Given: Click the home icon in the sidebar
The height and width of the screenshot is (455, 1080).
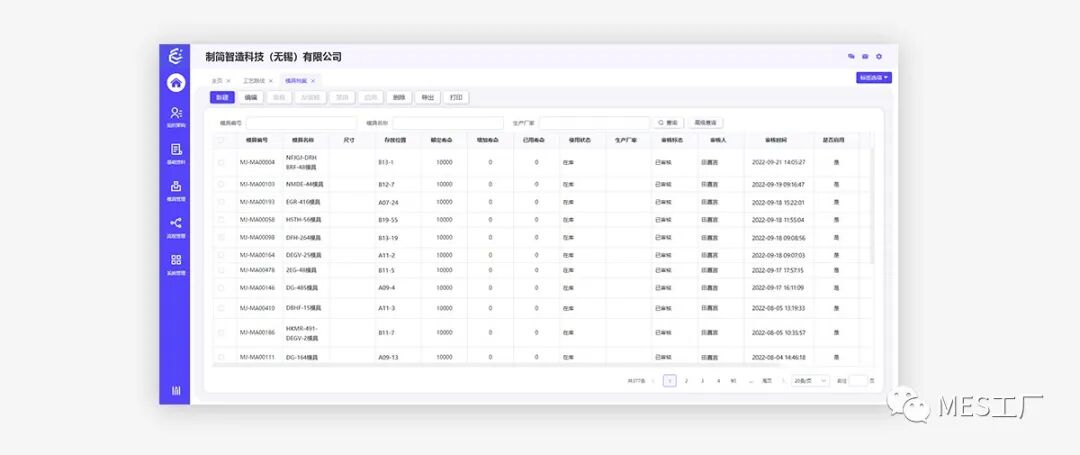Looking at the screenshot, I should tap(176, 83).
